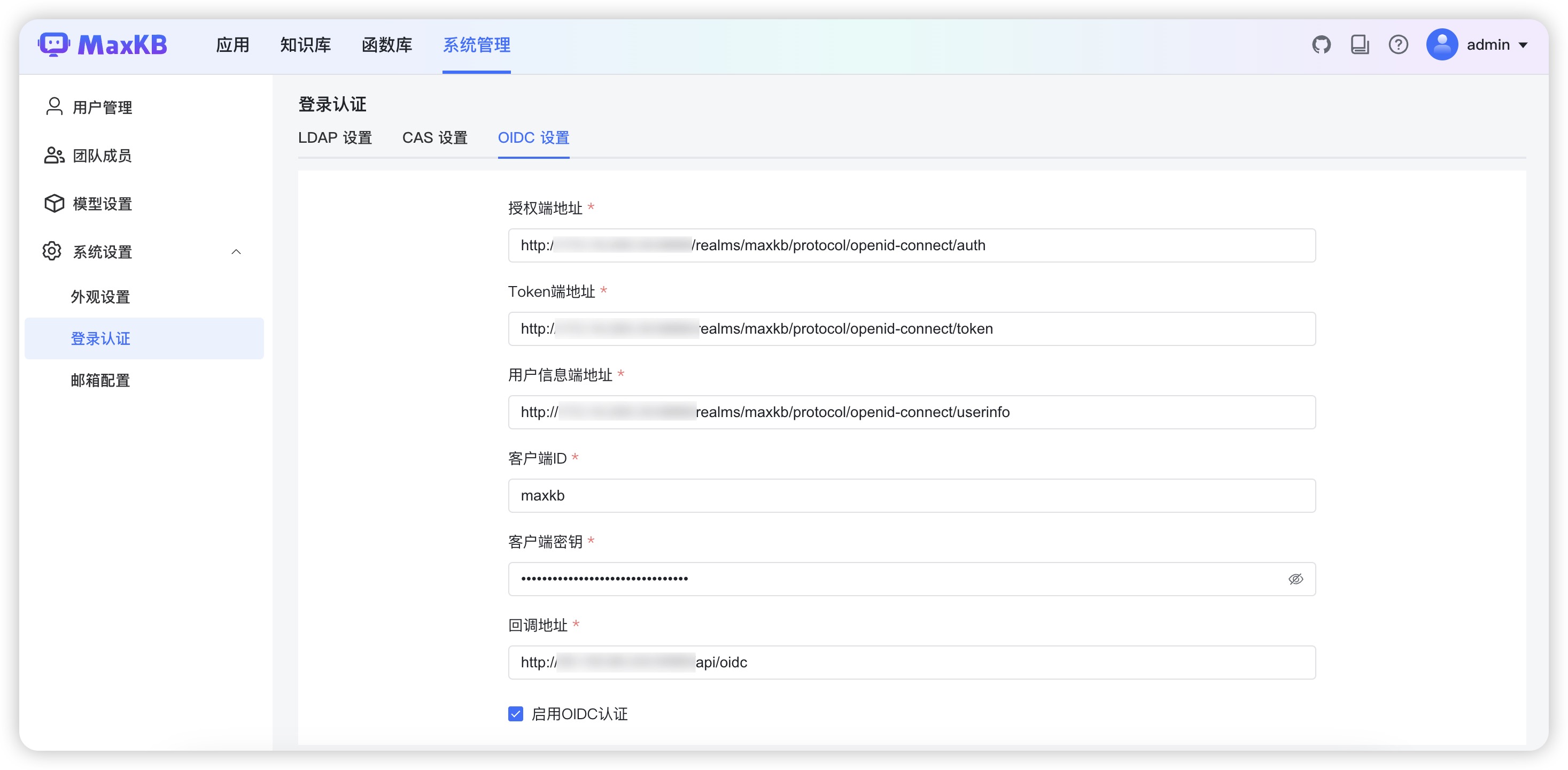Click the 客户端密钥 password field
This screenshot has height=770, width=1568.
[912, 579]
